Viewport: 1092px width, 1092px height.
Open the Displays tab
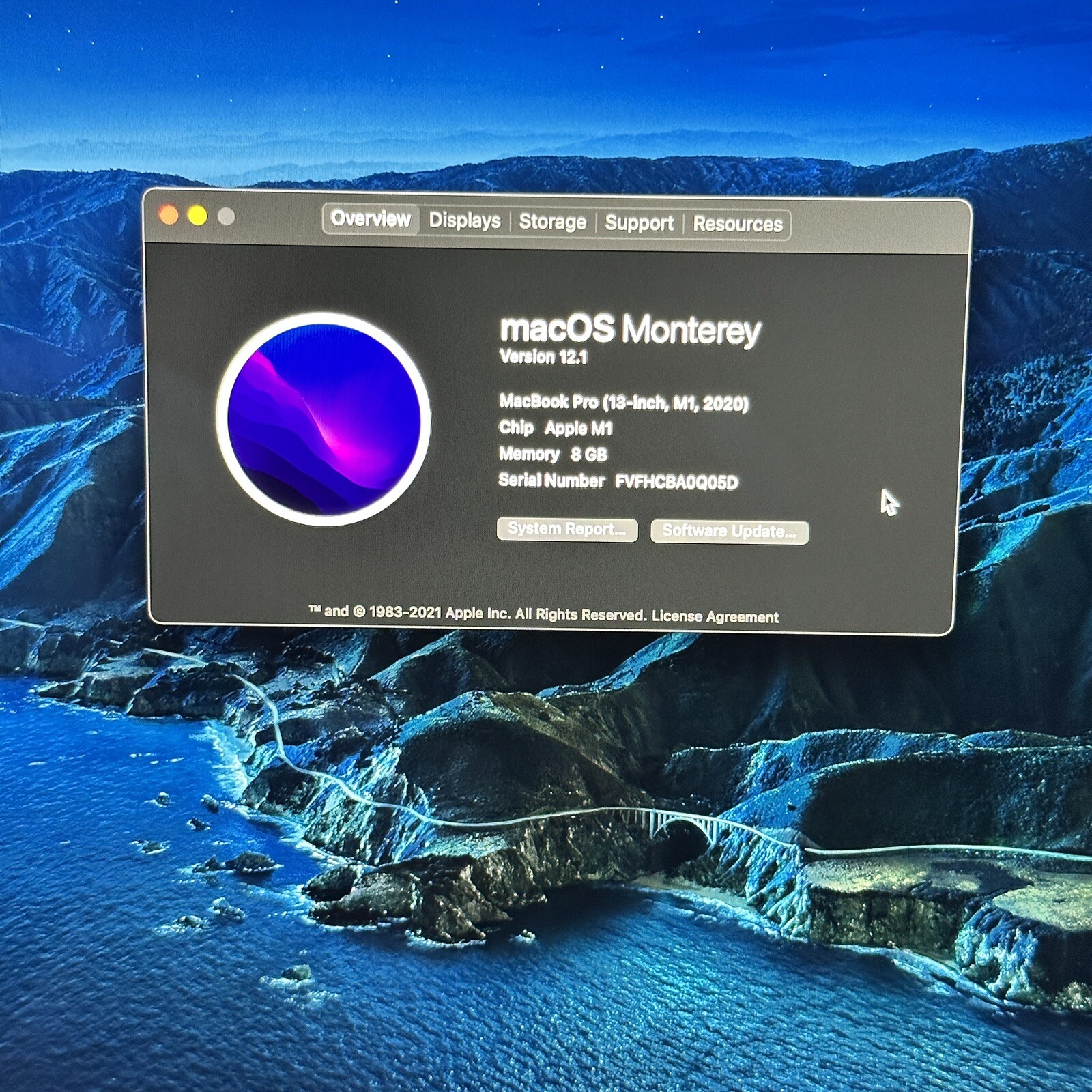point(465,220)
